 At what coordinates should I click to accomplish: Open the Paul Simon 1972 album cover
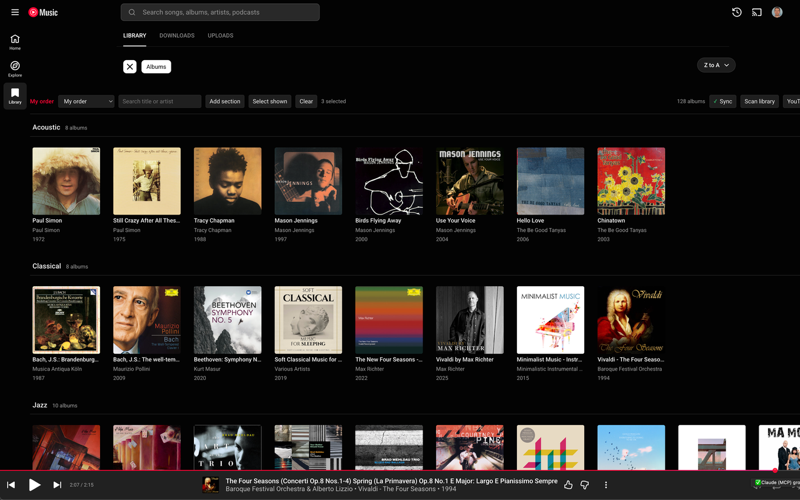click(x=66, y=181)
